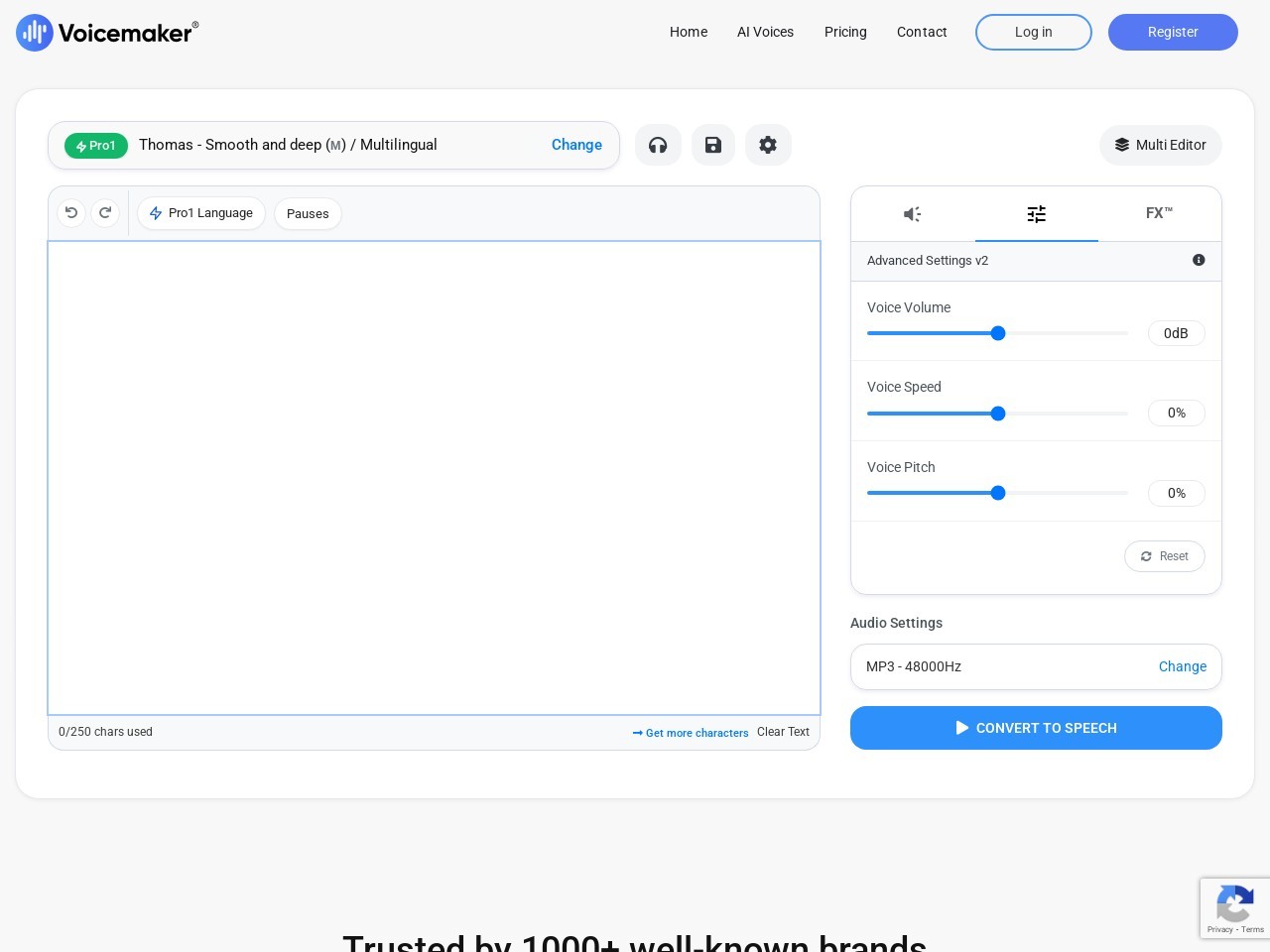
Task: Open the Pro1 Language selector
Action: [201, 213]
